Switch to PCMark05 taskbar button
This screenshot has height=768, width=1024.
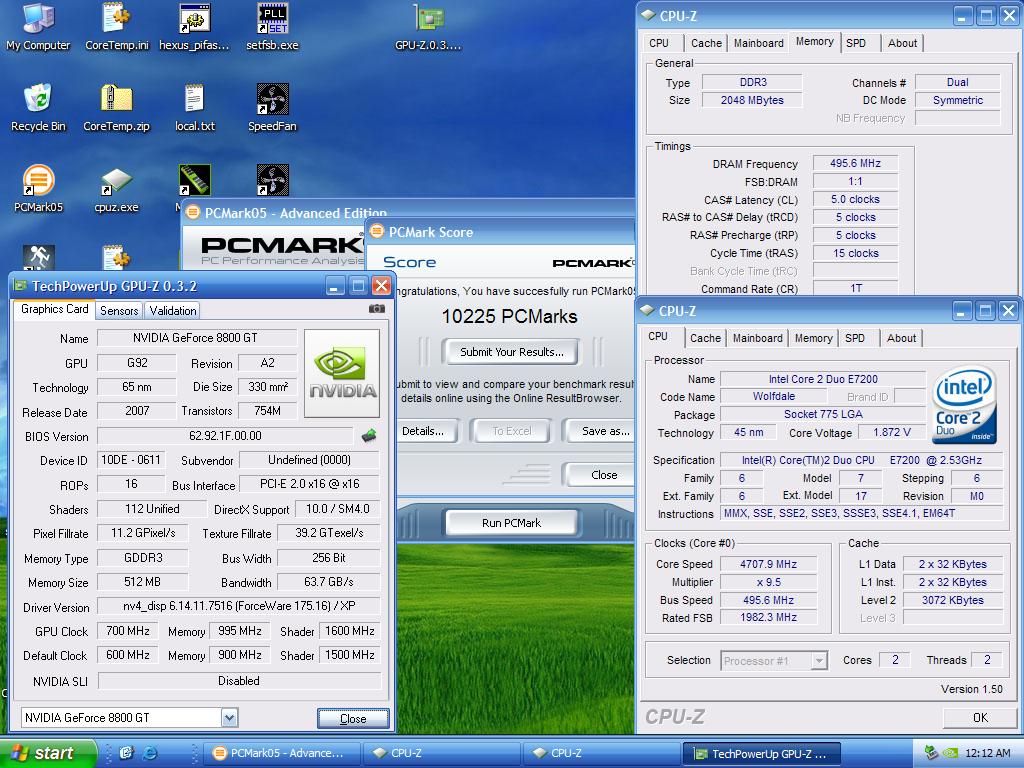click(x=281, y=753)
